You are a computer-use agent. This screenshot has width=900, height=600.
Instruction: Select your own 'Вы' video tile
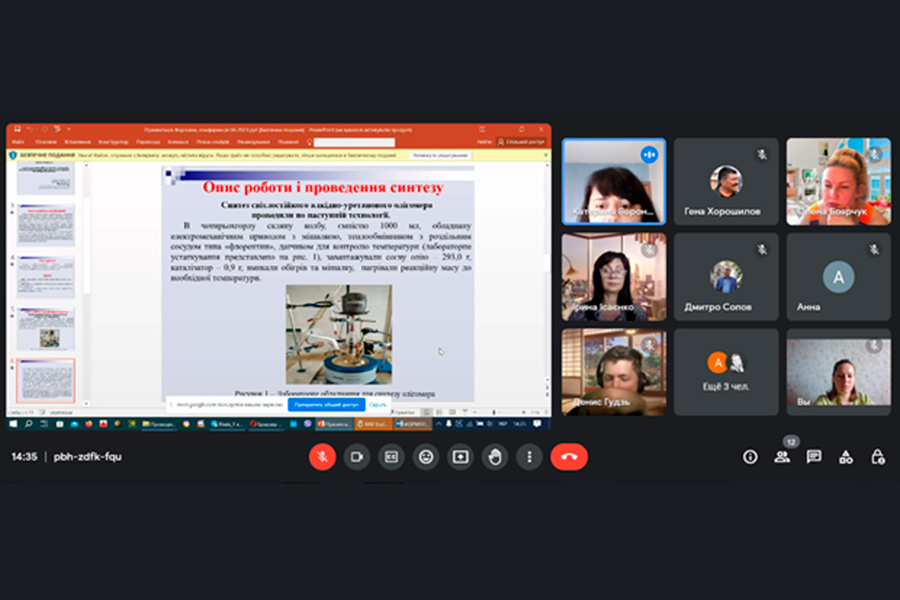[839, 372]
